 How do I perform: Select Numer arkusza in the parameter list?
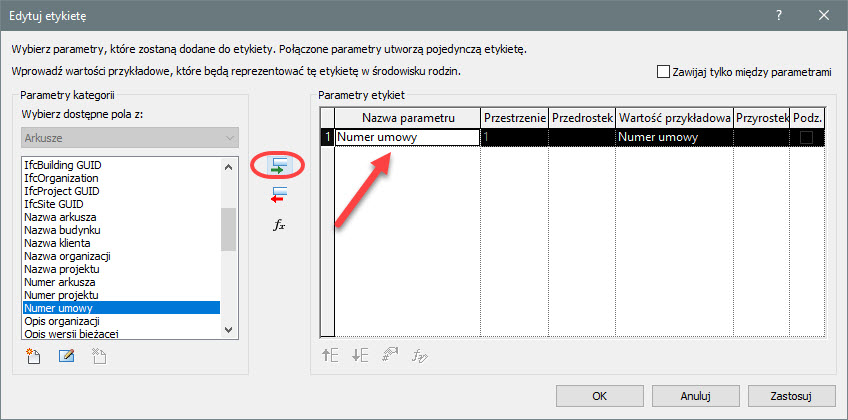62,282
